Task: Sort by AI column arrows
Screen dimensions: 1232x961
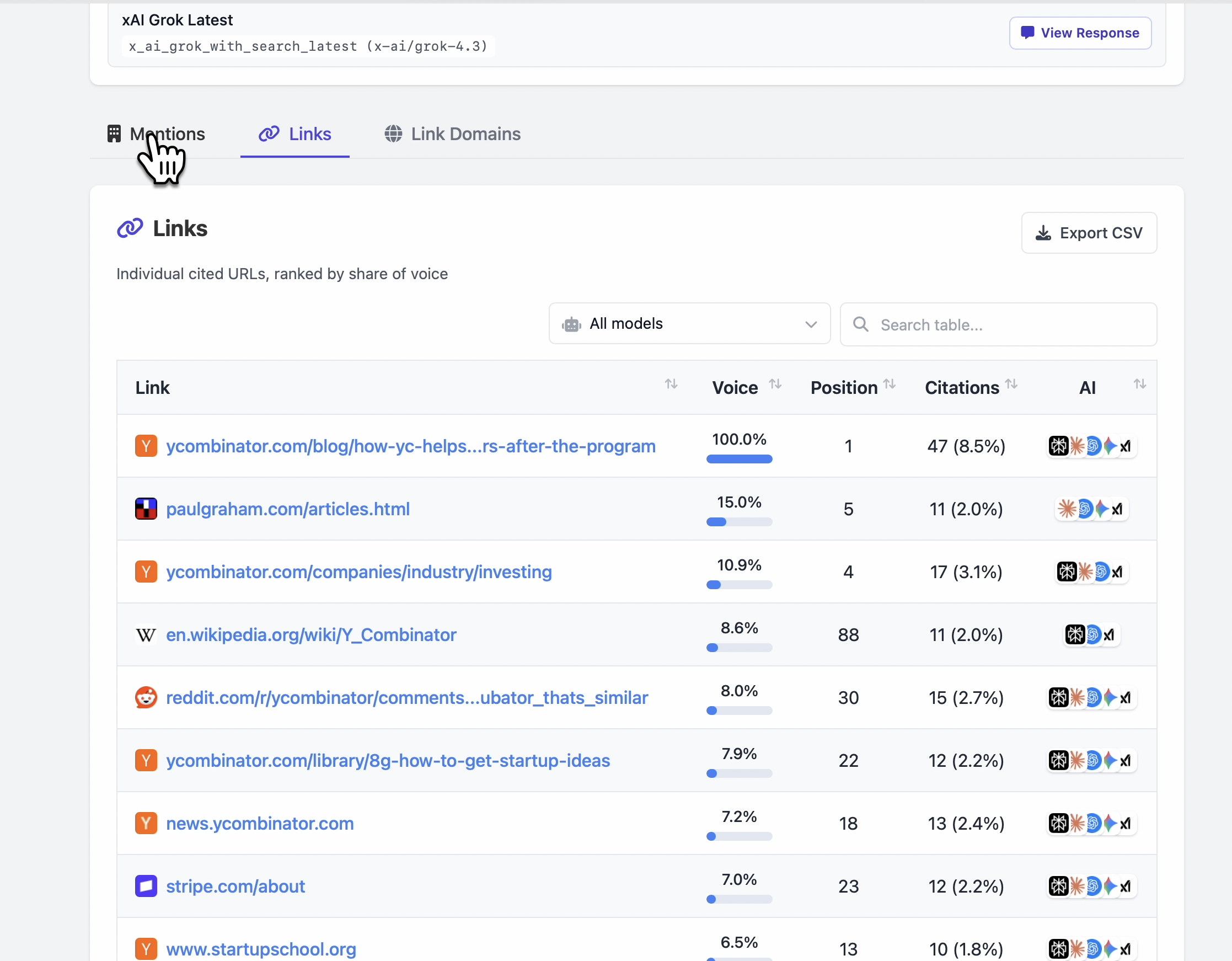Action: coord(1140,385)
